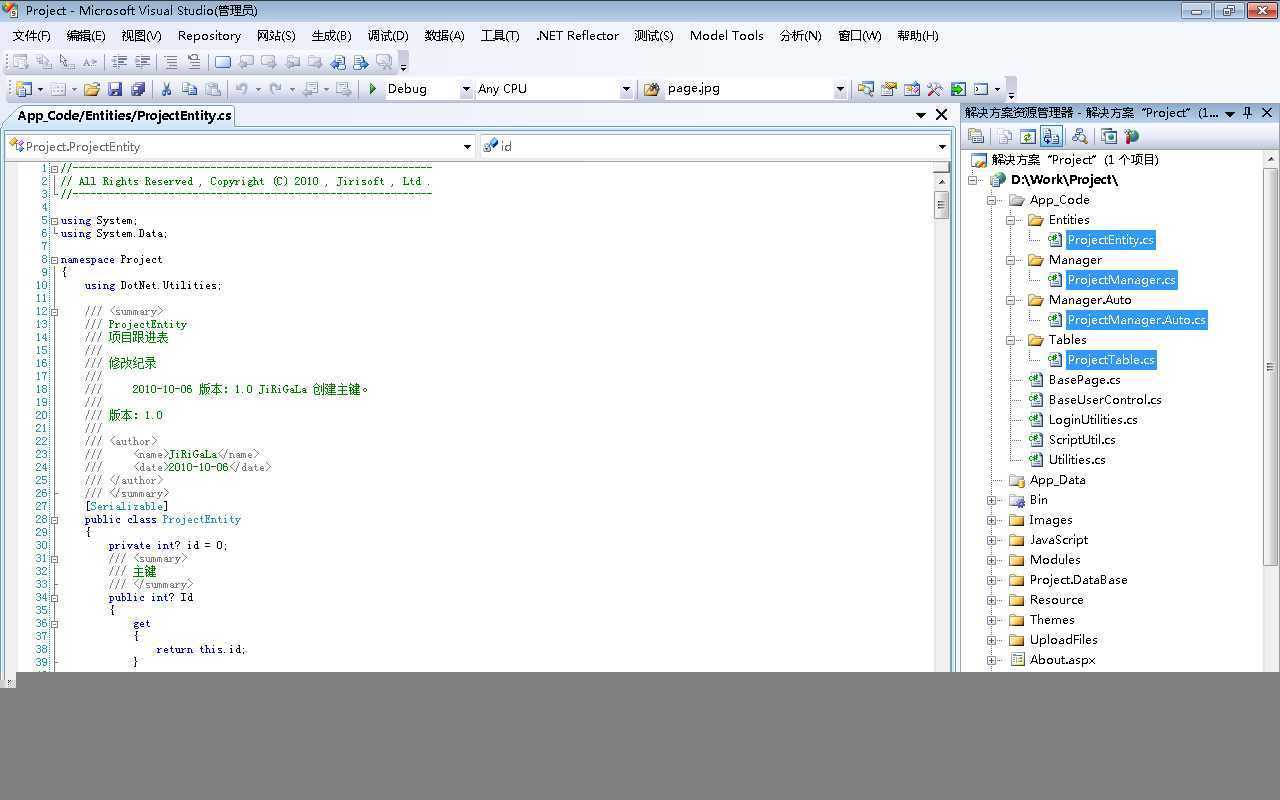Save the current file with floppy icon
Viewport: 1280px width, 800px height.
point(115,89)
